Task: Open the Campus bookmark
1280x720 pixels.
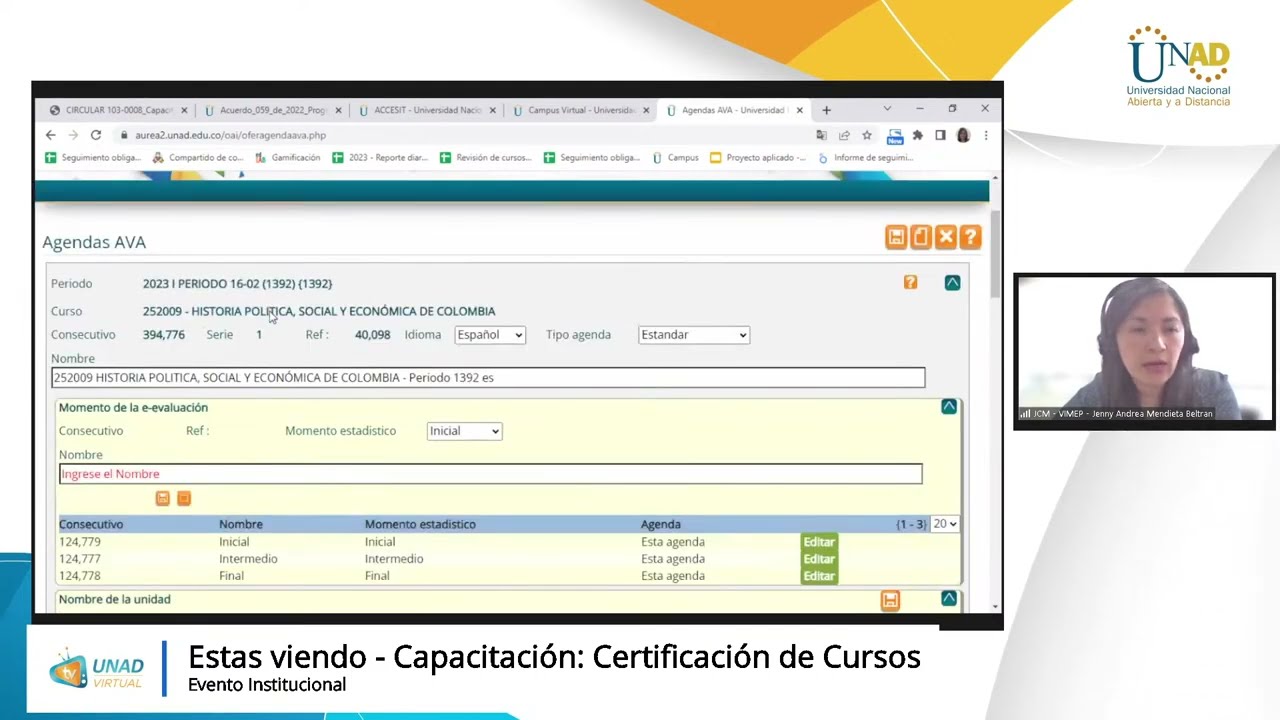Action: [675, 158]
